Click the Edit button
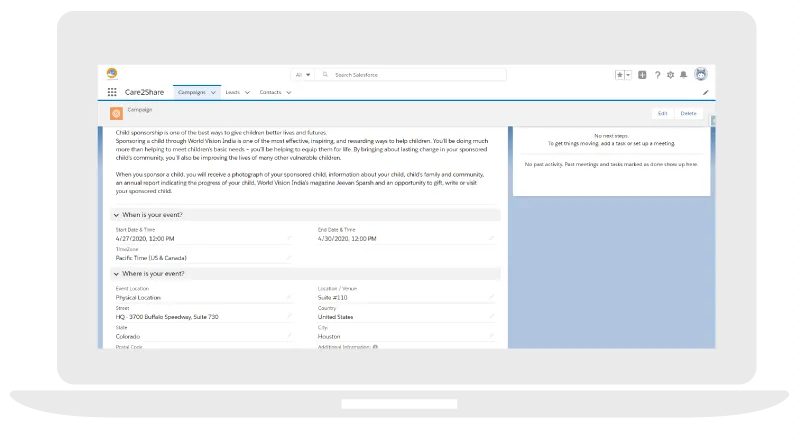 click(x=663, y=113)
